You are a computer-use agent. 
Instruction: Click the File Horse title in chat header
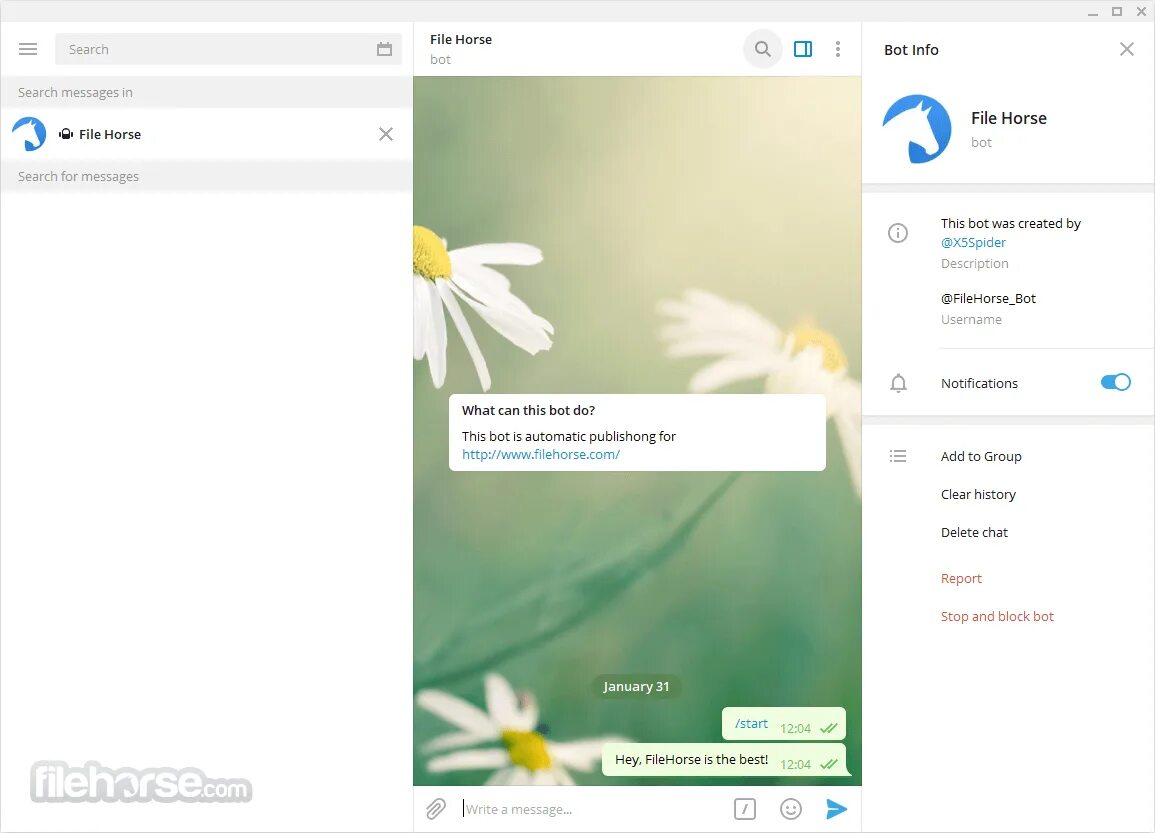click(461, 39)
